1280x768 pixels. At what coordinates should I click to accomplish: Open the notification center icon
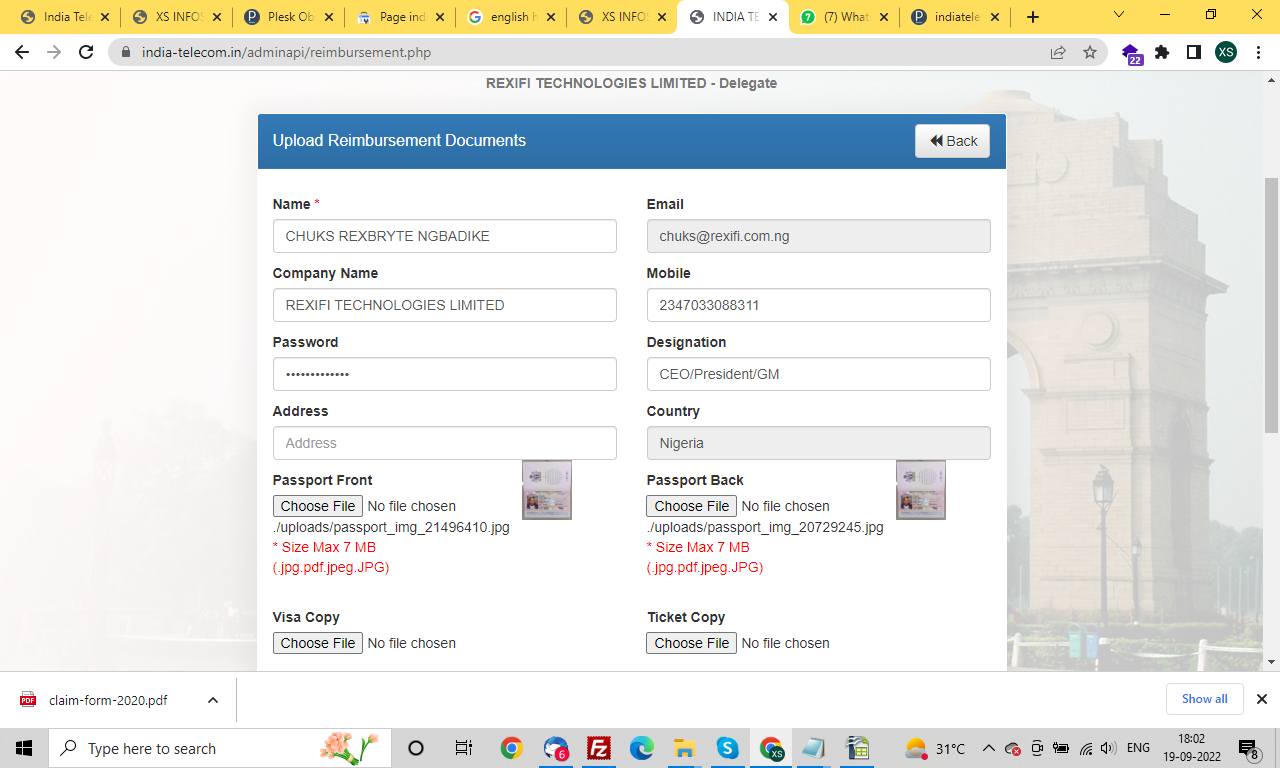[1248, 748]
